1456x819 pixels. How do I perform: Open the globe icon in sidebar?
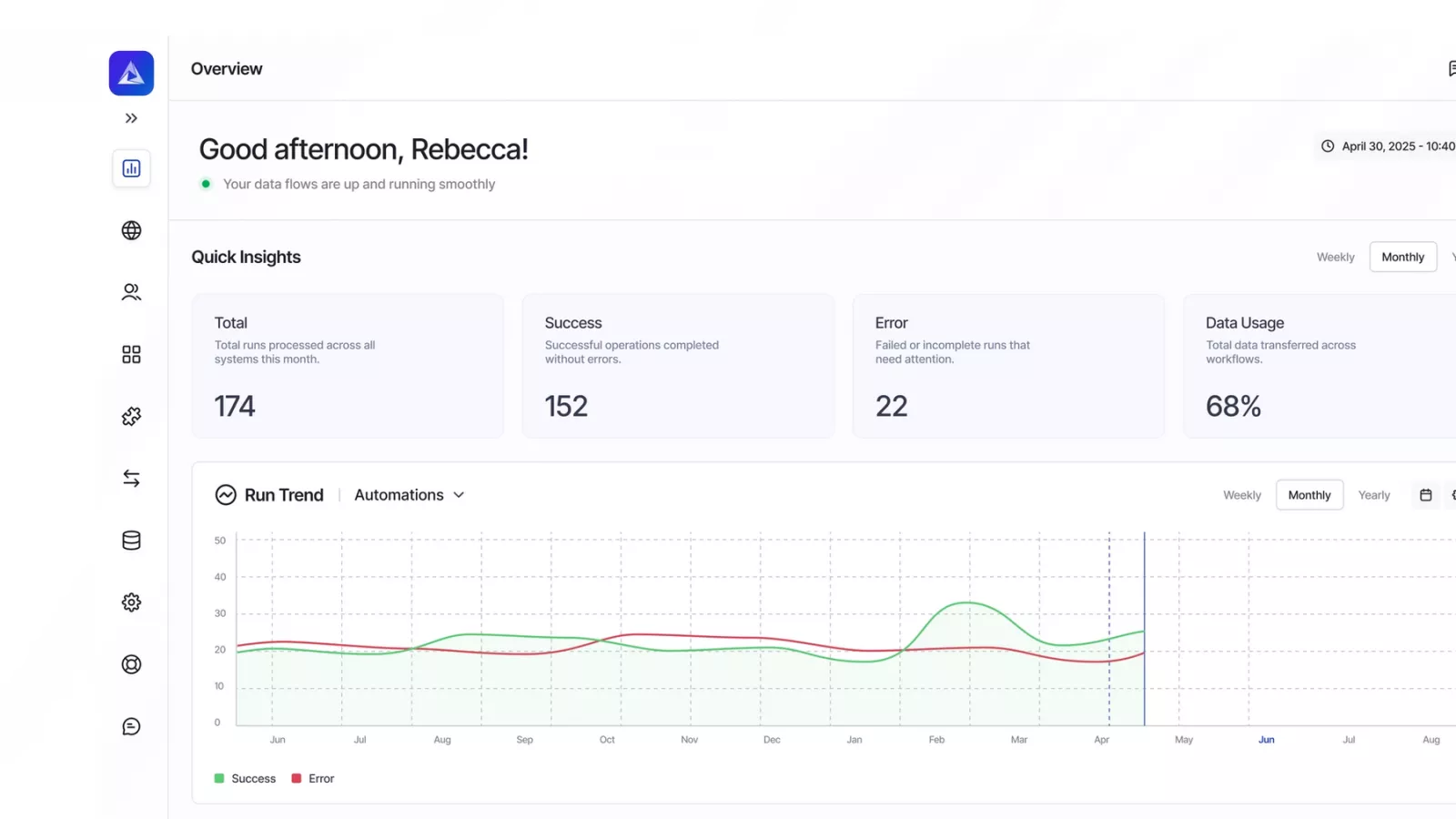point(131,230)
